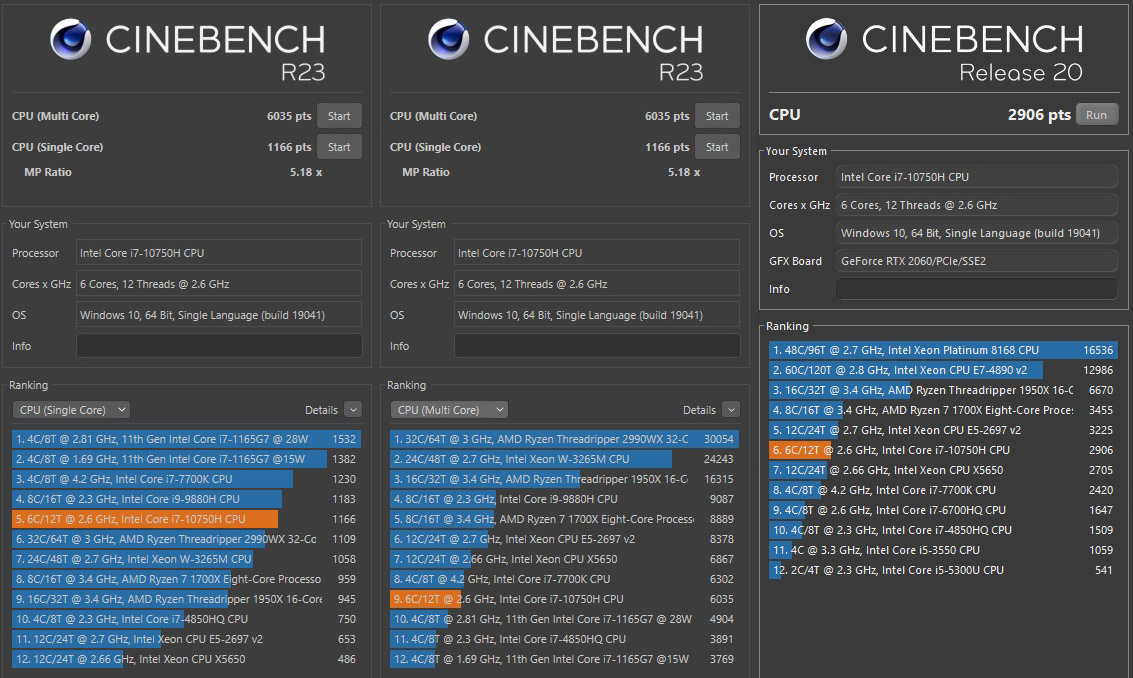This screenshot has width=1133, height=678.
Task: Click the Info field in the left R23 window
Action: 219,346
